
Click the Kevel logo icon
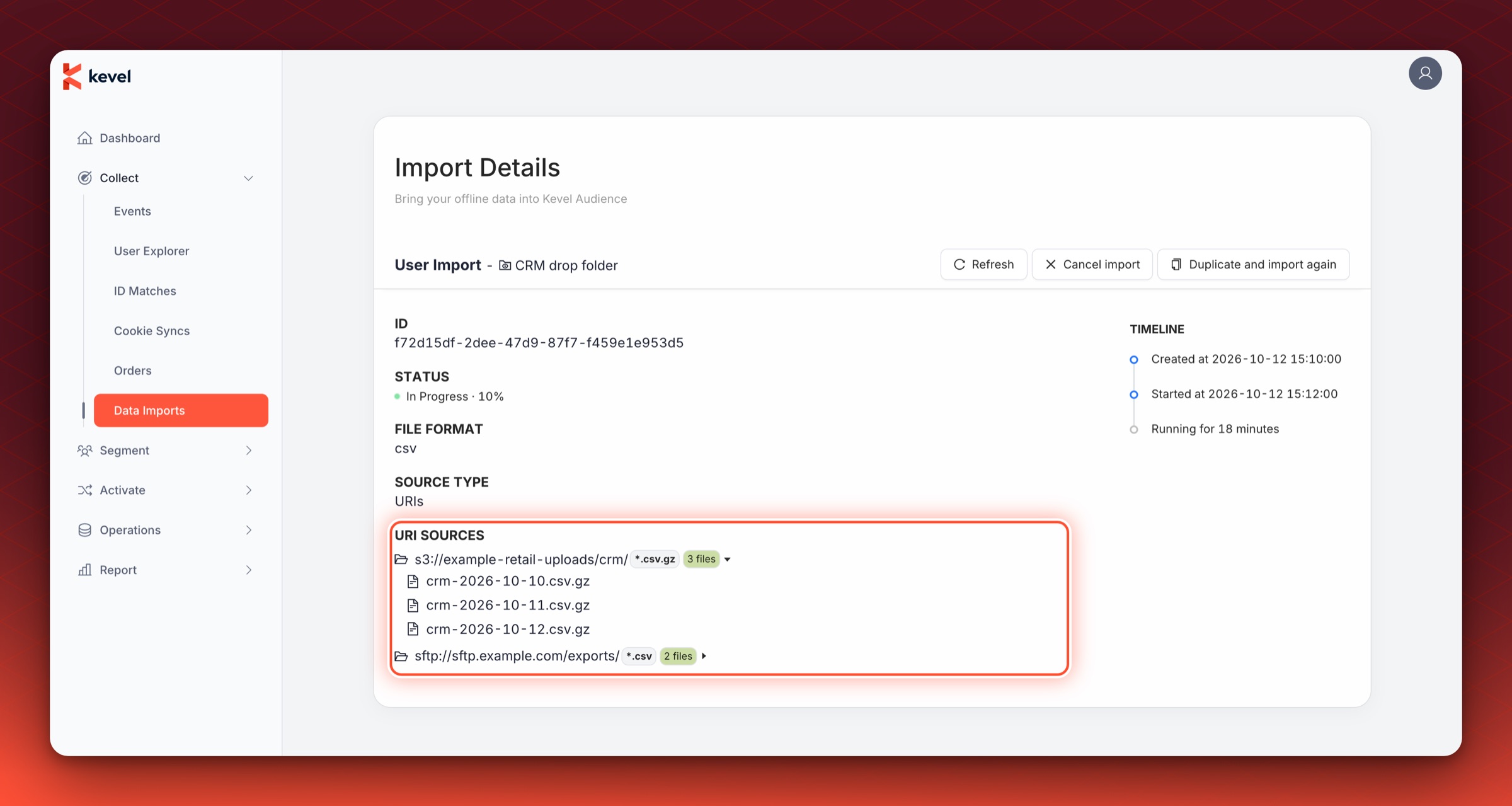point(72,76)
